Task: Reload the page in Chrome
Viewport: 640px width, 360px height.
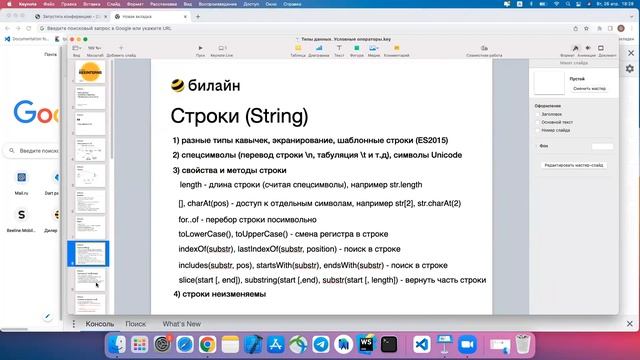Action: [29, 29]
